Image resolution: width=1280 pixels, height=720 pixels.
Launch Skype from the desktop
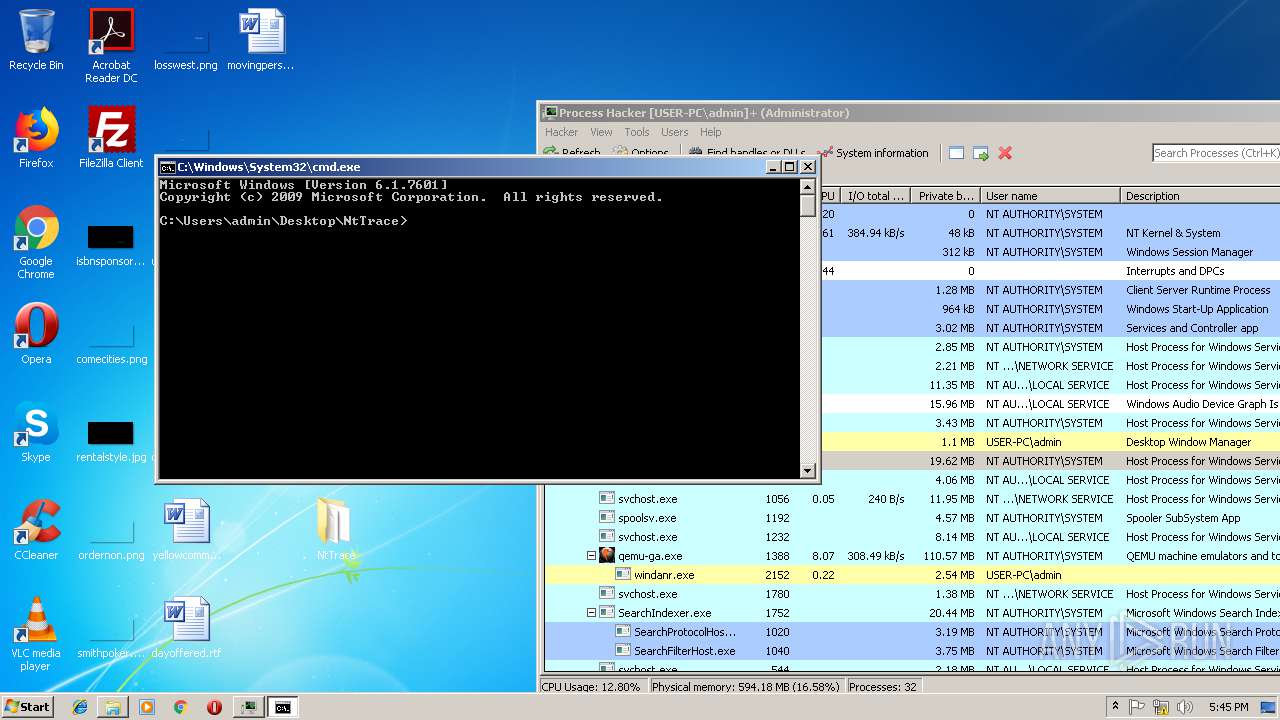(x=36, y=432)
